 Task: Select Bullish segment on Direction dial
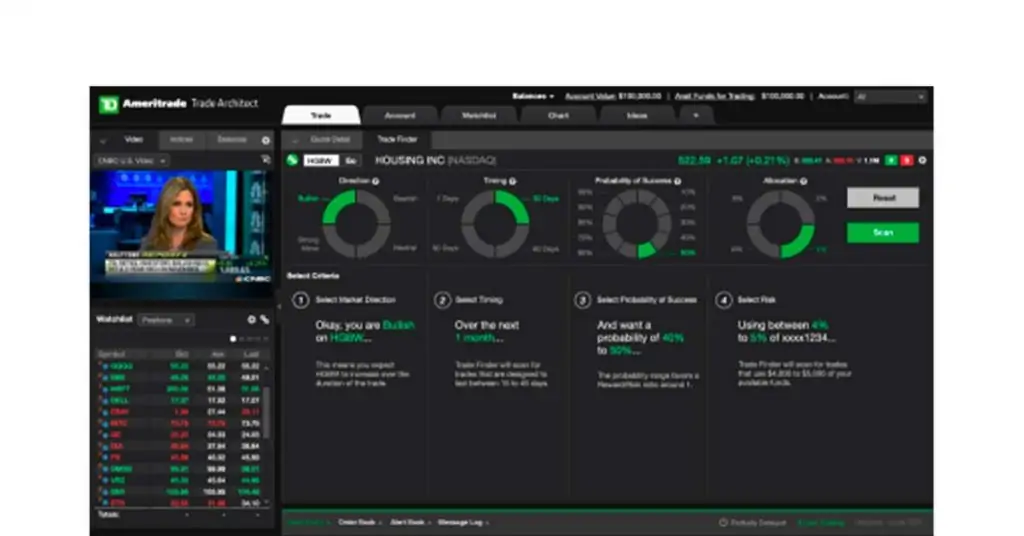(338, 206)
